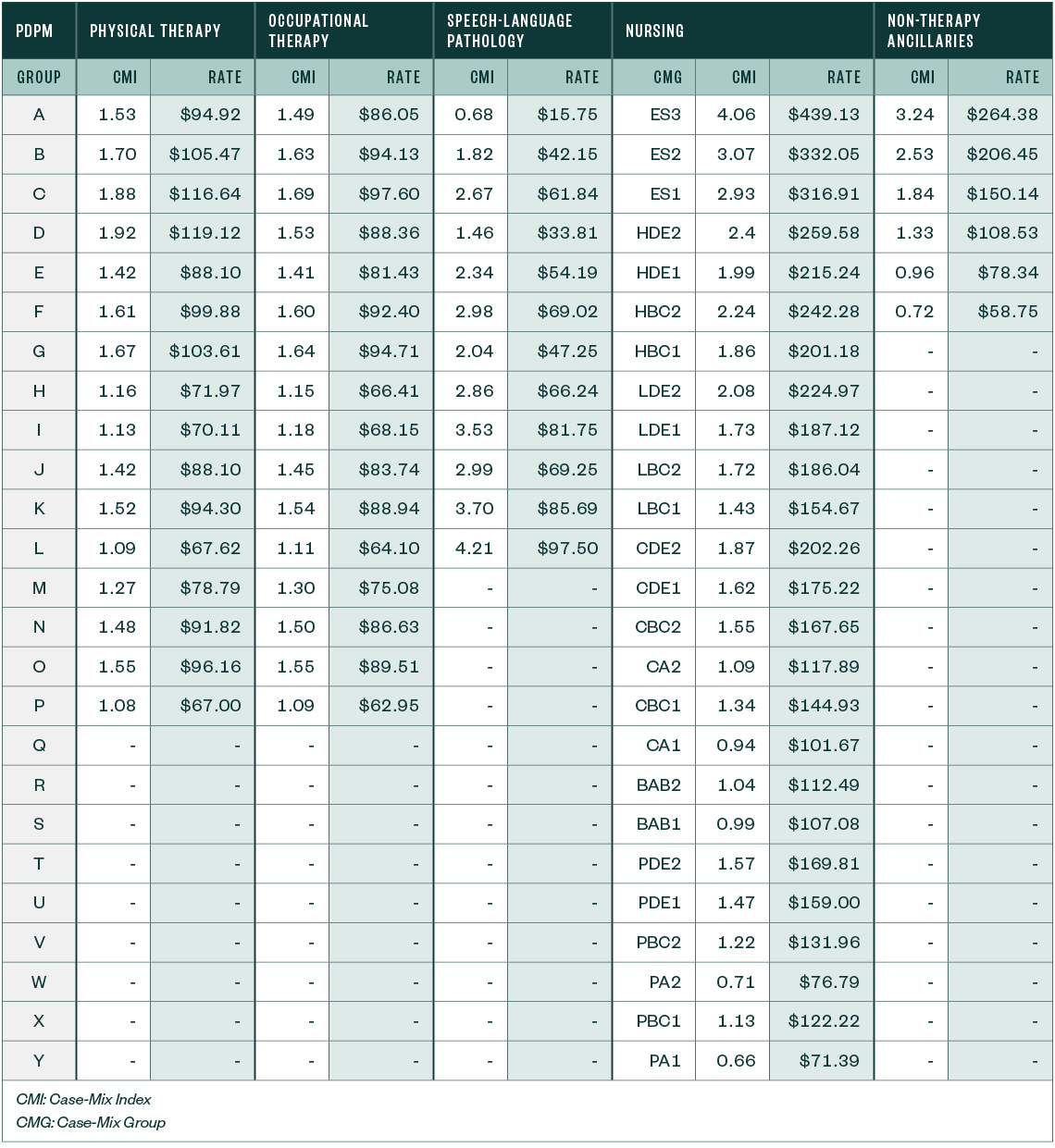This screenshot has width=1055, height=1148.
Task: Select the 4.21 speech-language CMI value
Action: [x=474, y=549]
